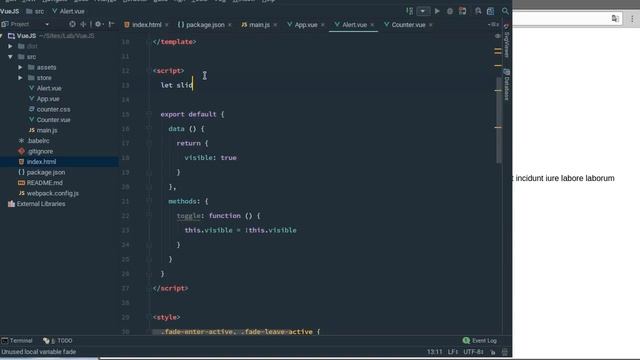The height and width of the screenshot is (360, 640).
Task: Open the Database side tool window
Action: [x=507, y=84]
